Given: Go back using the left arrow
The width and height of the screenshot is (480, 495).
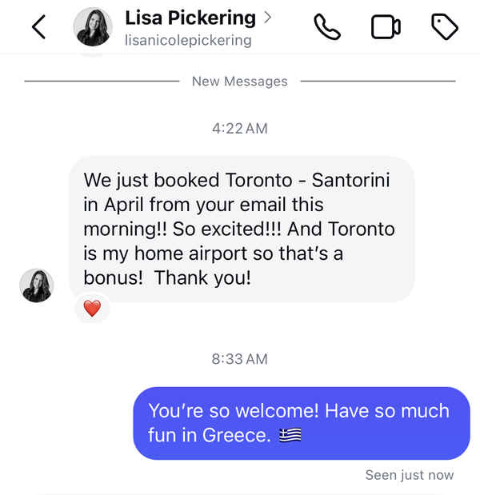Looking at the screenshot, I should click(x=39, y=27).
